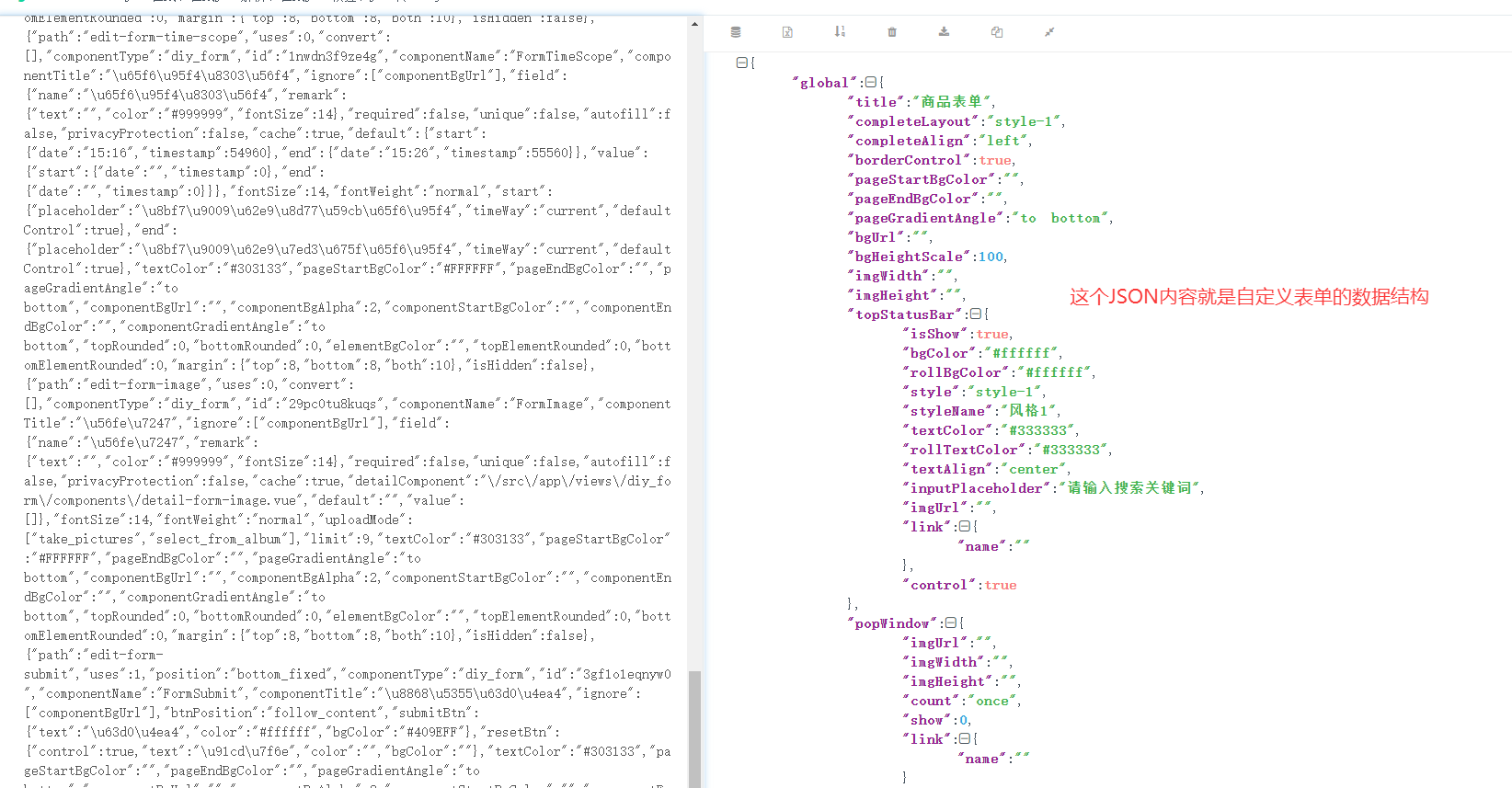Click the Excel file export icon
The image size is (1512, 788).
point(787,32)
